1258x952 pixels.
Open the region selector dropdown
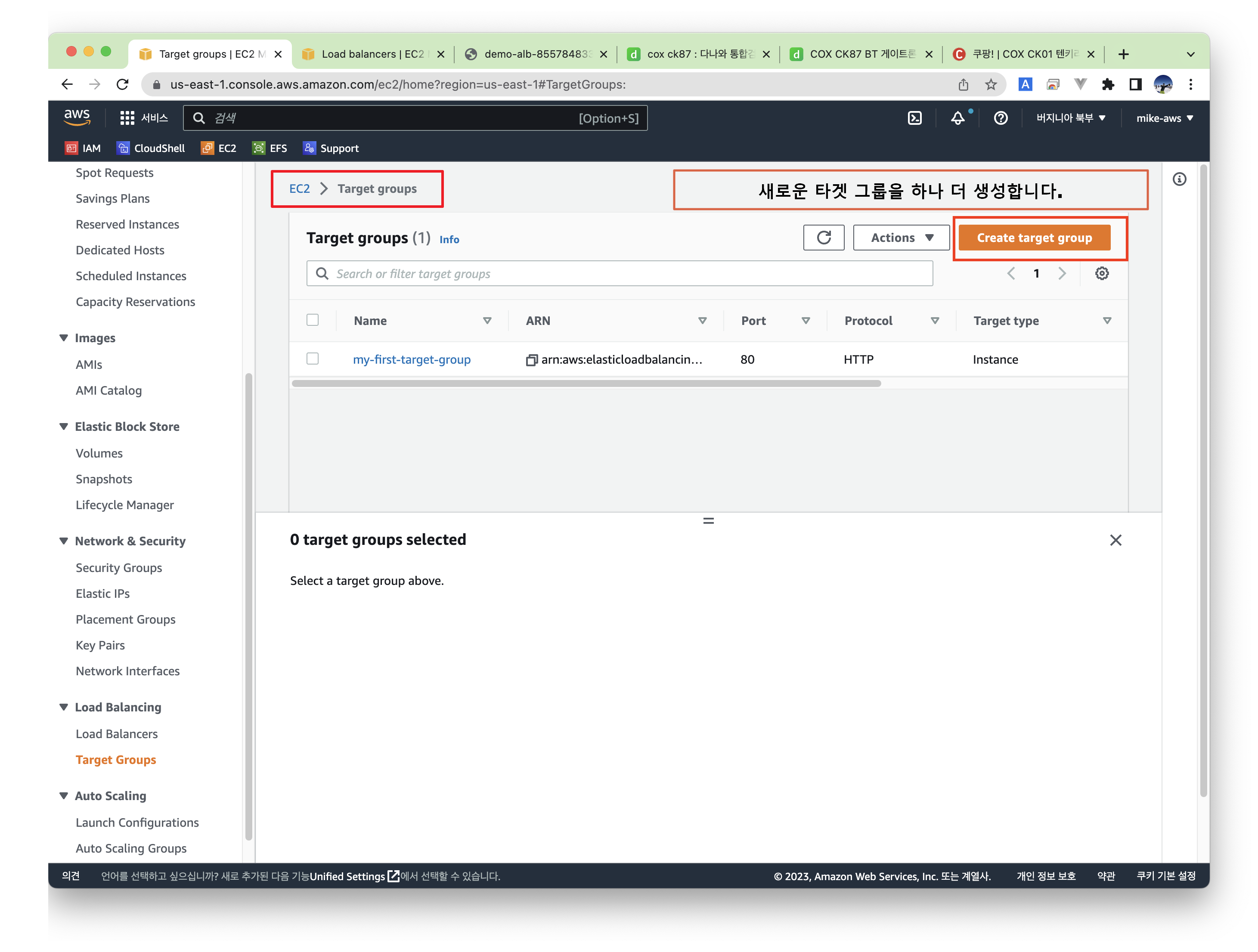1070,118
